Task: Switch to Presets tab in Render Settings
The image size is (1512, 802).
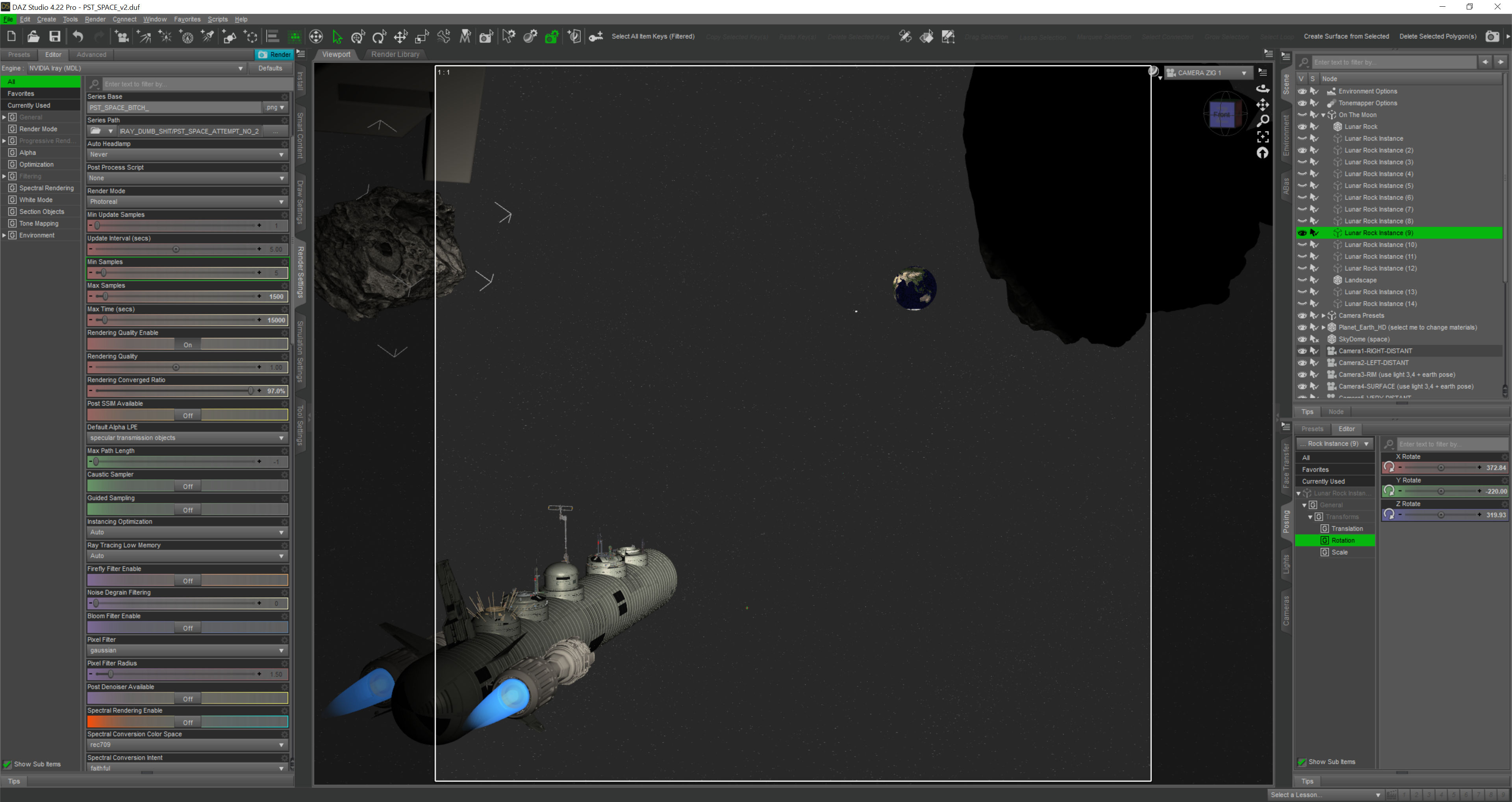Action: (x=19, y=55)
